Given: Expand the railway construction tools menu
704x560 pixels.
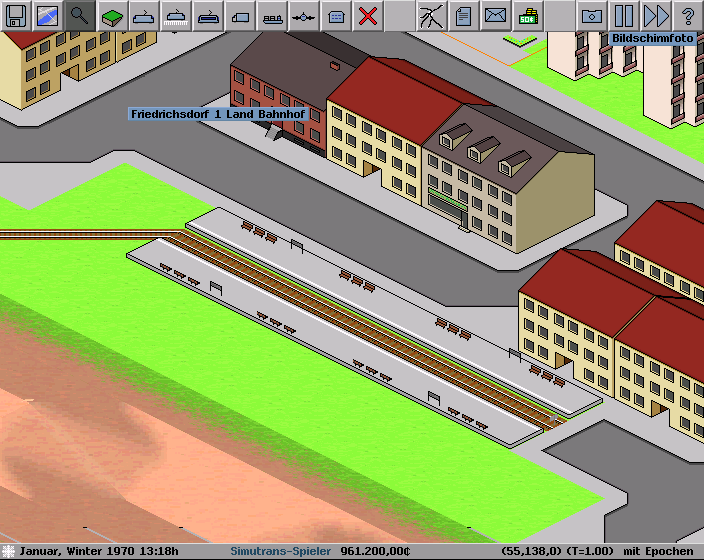Looking at the screenshot, I should click(176, 15).
